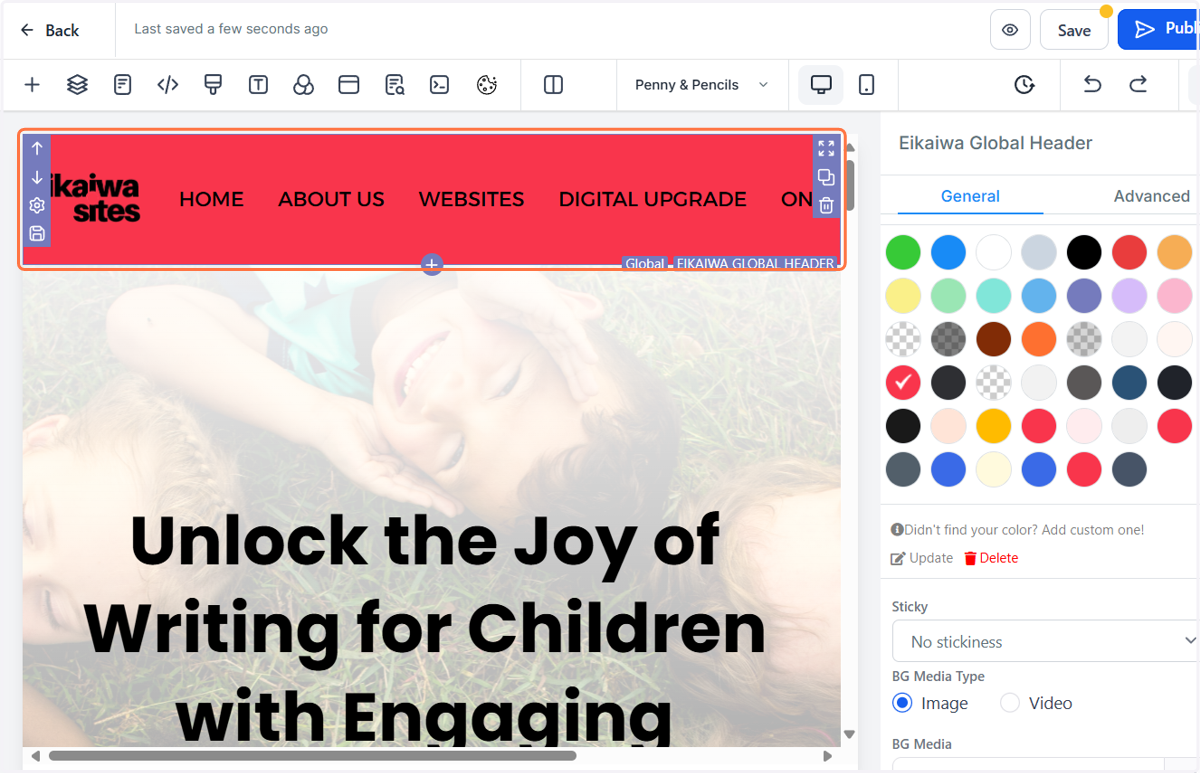Viewport: 1200px width, 773px height.
Task: Switch to Advanced tab
Action: click(1152, 196)
